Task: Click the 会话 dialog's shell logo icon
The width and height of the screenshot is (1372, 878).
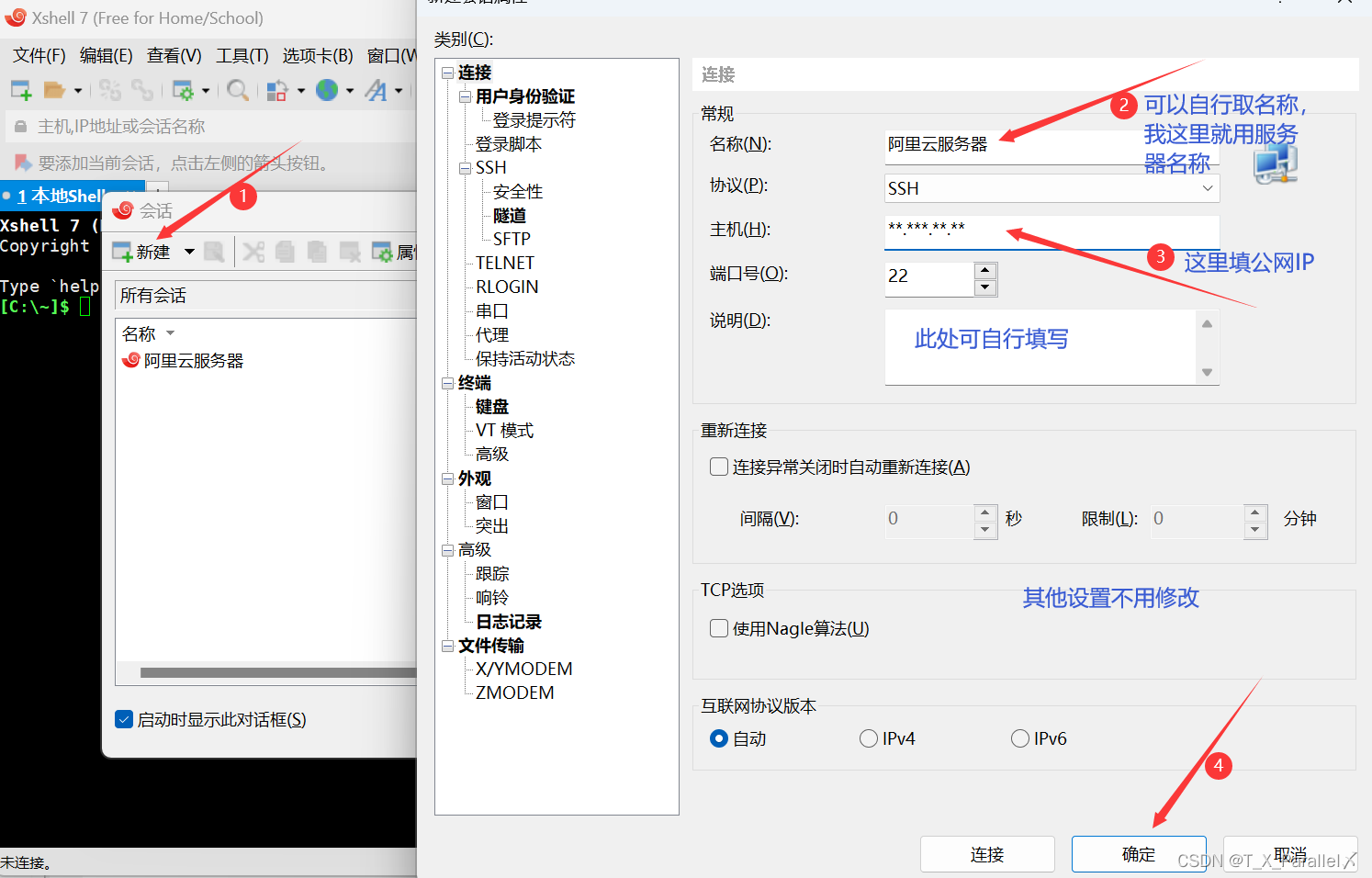Action: 123,210
